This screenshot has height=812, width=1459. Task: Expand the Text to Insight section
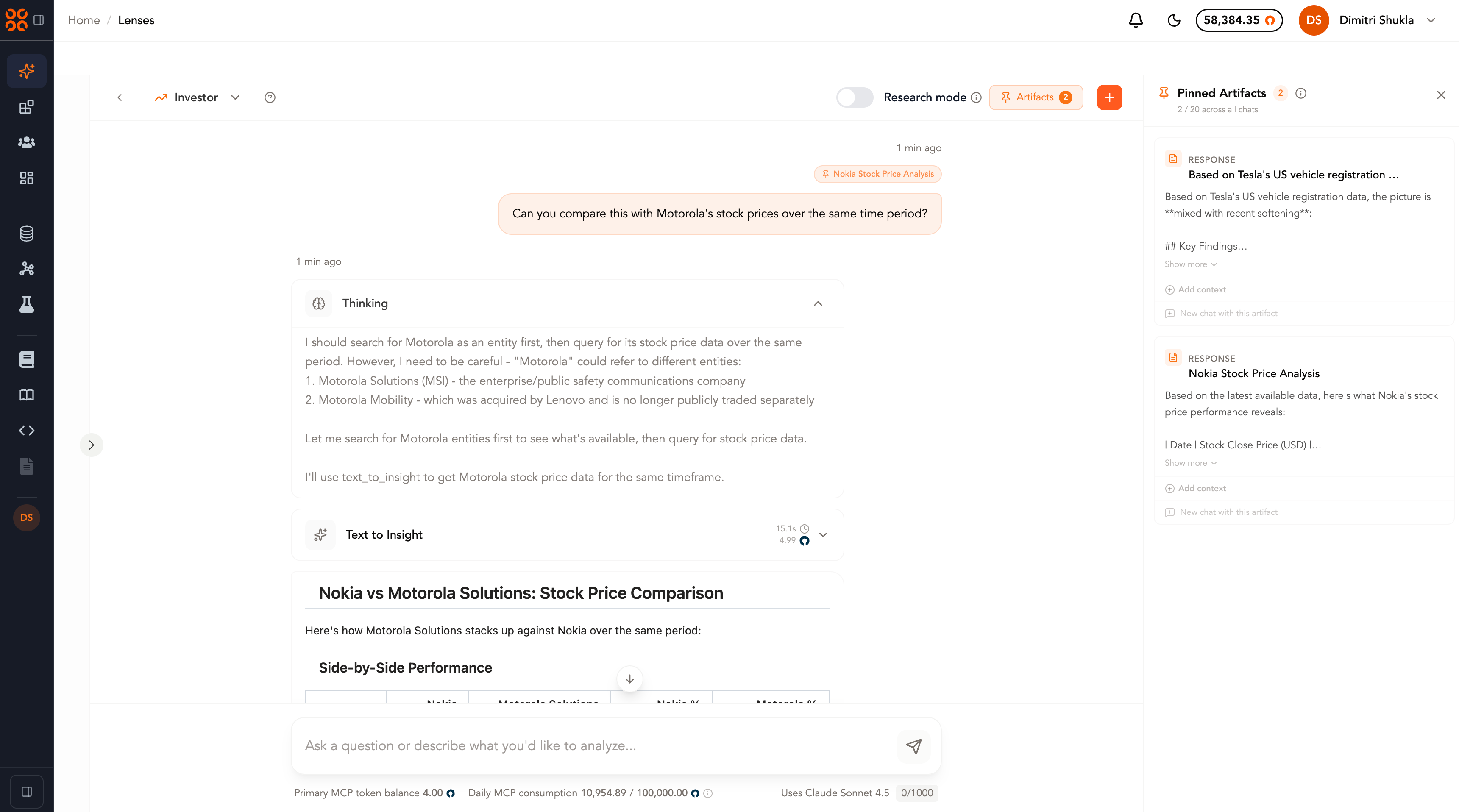pyautogui.click(x=824, y=534)
